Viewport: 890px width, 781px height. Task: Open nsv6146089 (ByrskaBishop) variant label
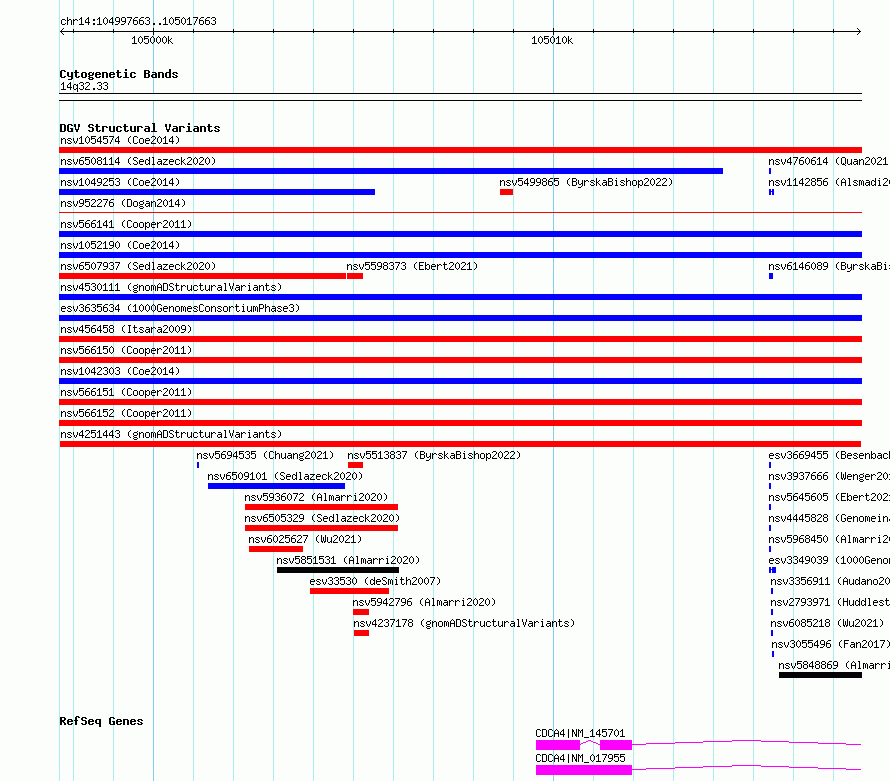click(x=828, y=266)
